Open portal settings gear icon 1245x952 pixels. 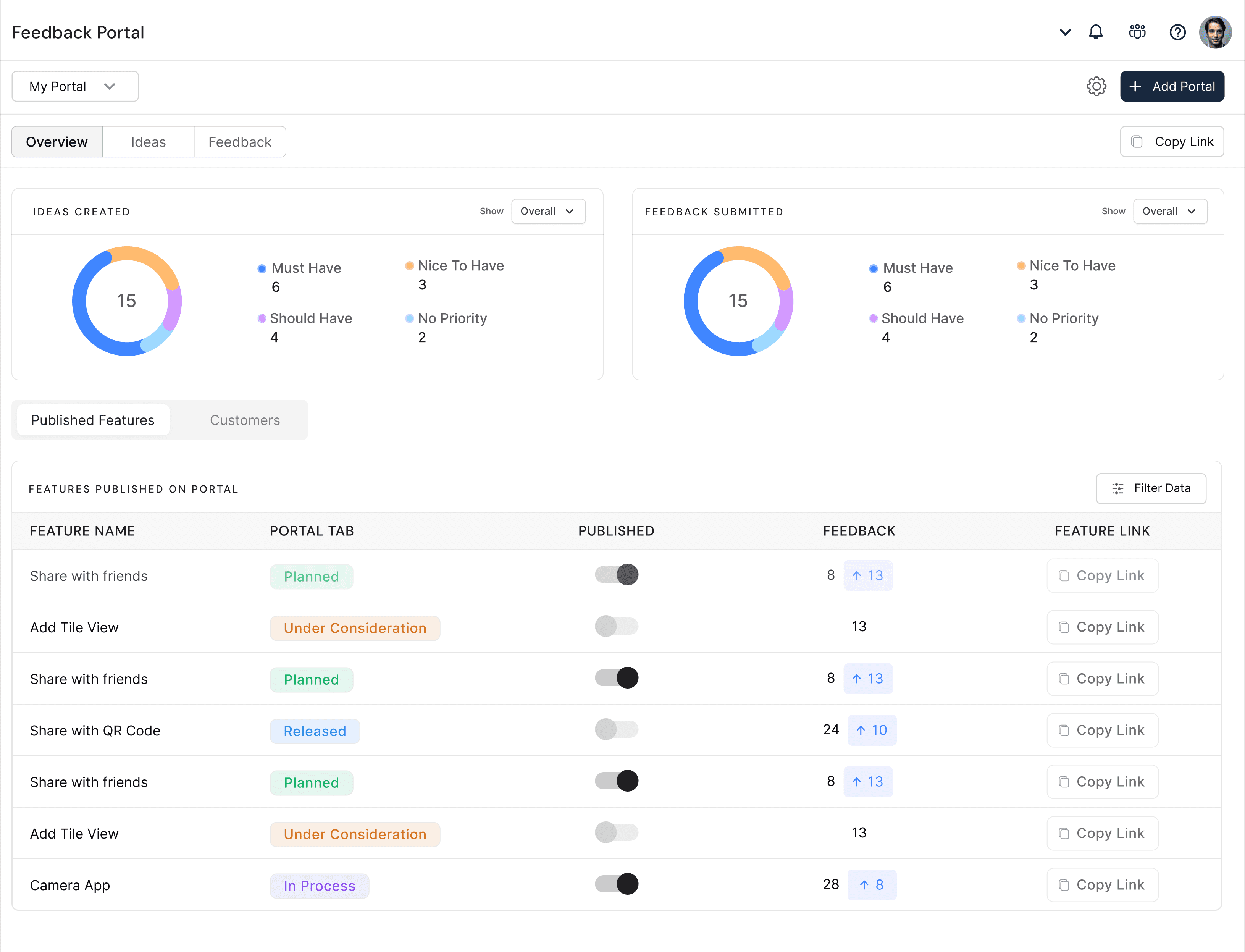coord(1096,86)
